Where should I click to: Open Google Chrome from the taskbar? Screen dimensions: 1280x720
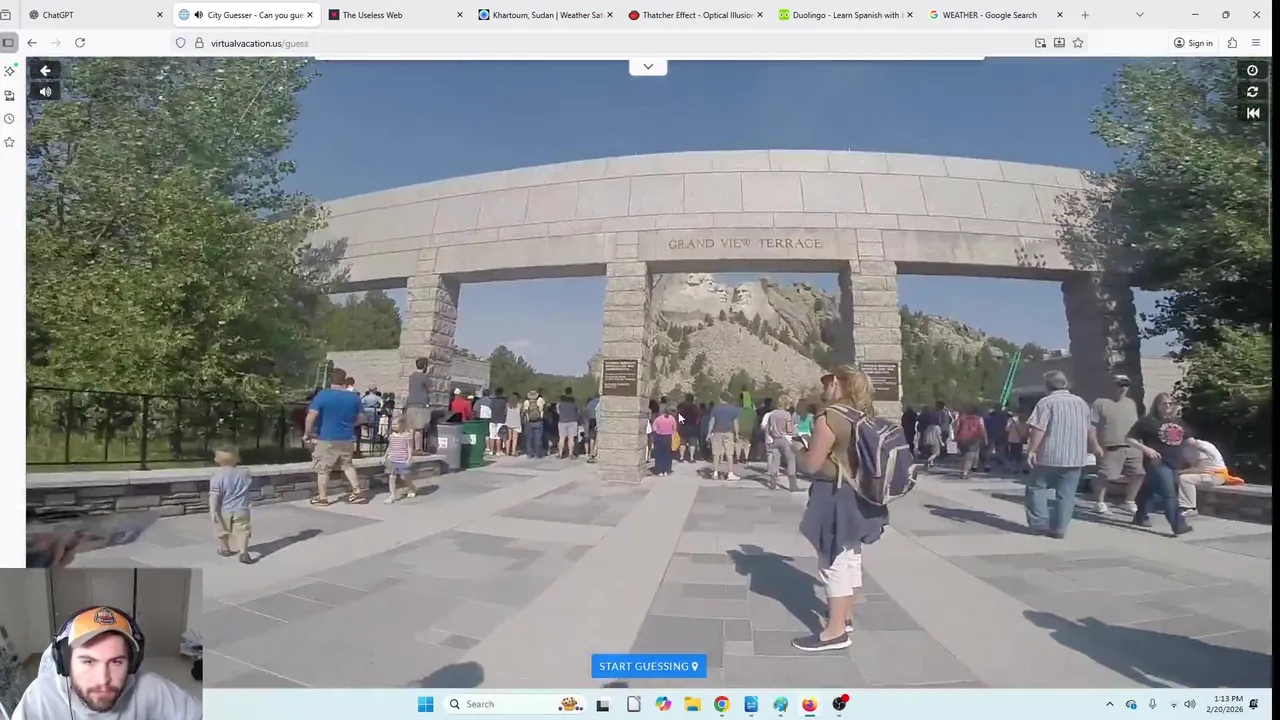click(x=721, y=704)
